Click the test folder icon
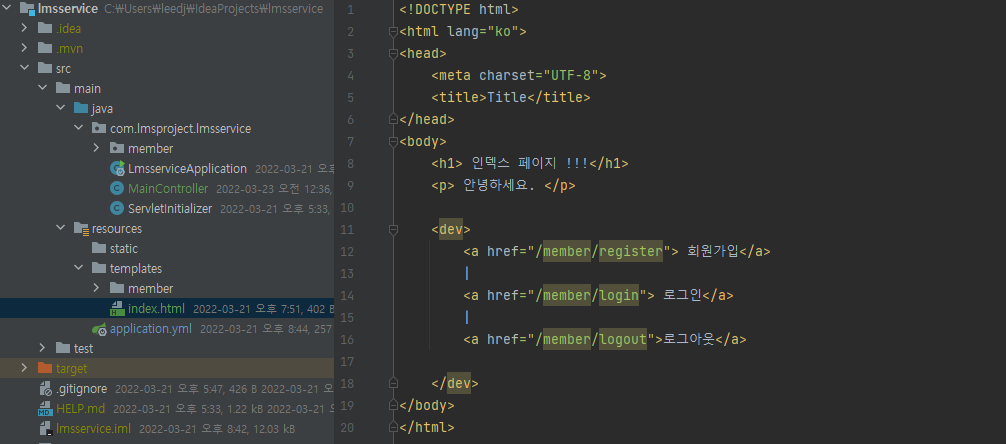This screenshot has height=444, width=1006. pyautogui.click(x=62, y=348)
